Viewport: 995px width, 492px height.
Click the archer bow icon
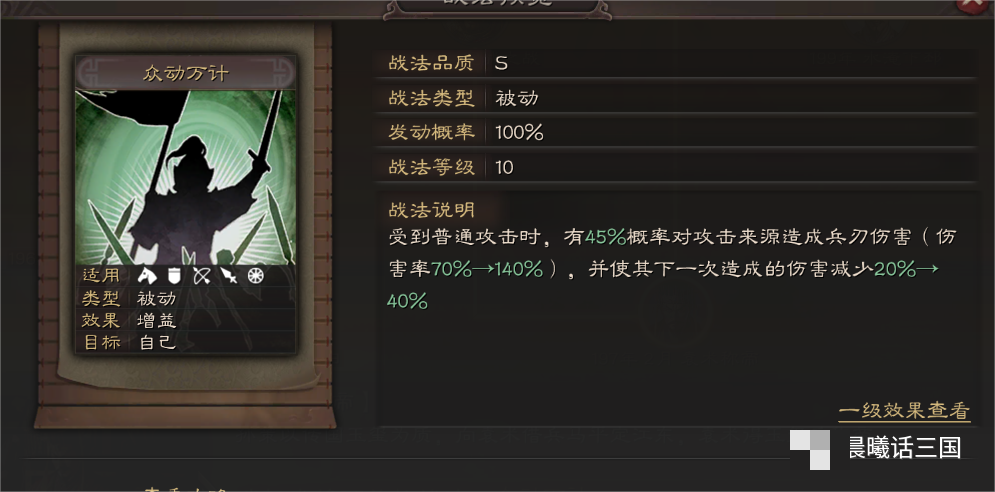[202, 276]
